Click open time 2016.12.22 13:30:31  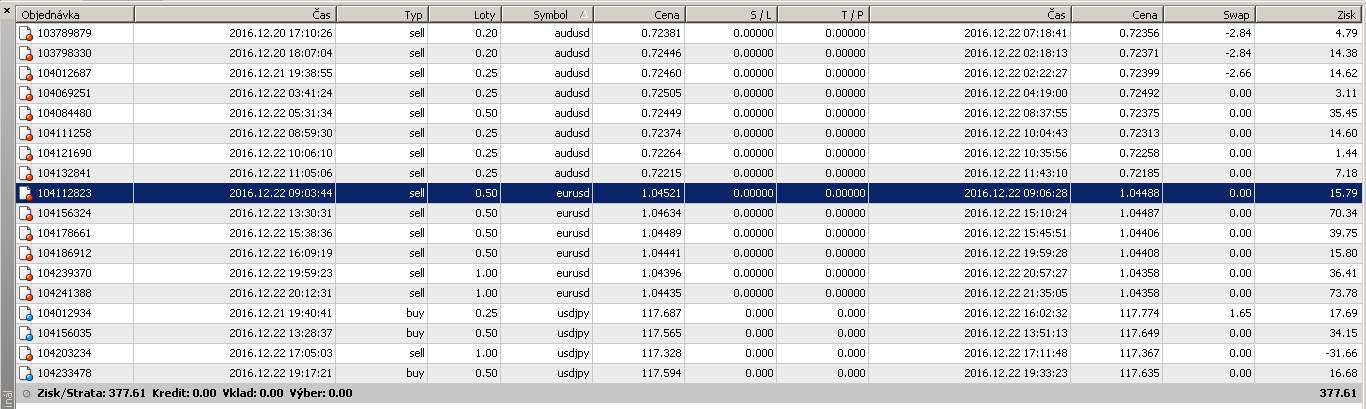[281, 213]
